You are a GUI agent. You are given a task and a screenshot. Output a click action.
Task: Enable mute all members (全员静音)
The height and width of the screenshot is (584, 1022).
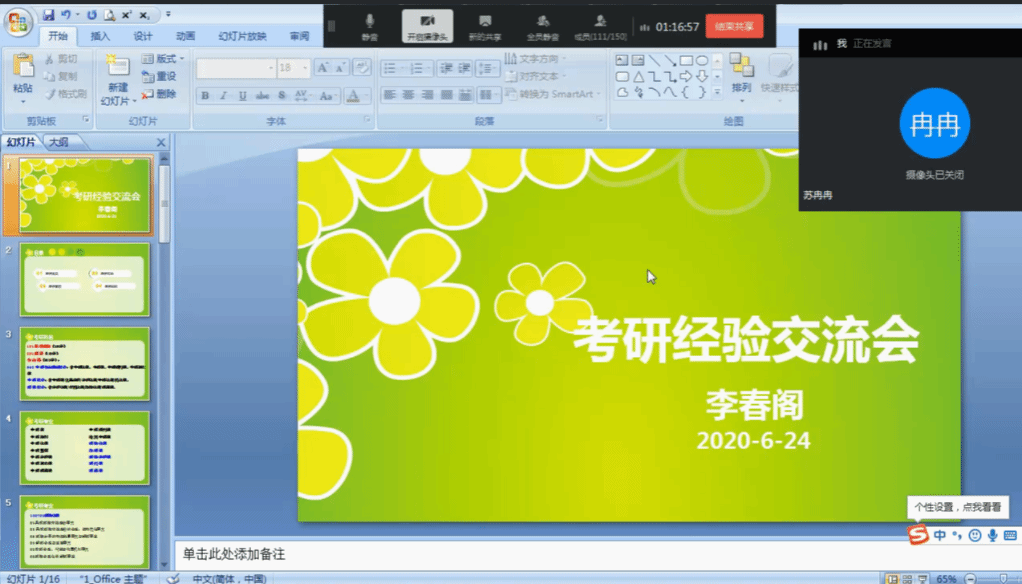click(x=543, y=25)
